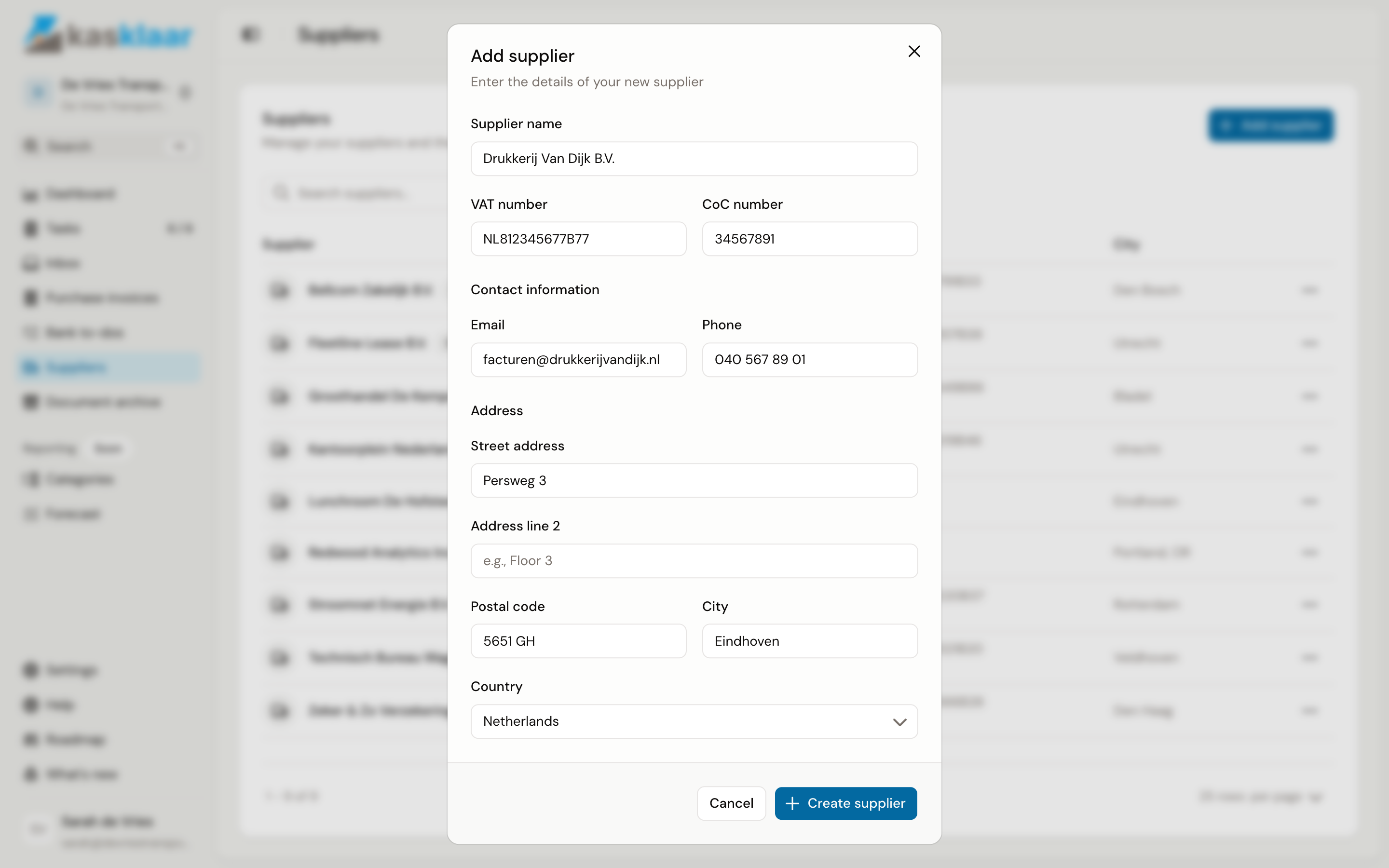Click the Email input field
Screen dimensions: 1389x868
tap(579, 360)
